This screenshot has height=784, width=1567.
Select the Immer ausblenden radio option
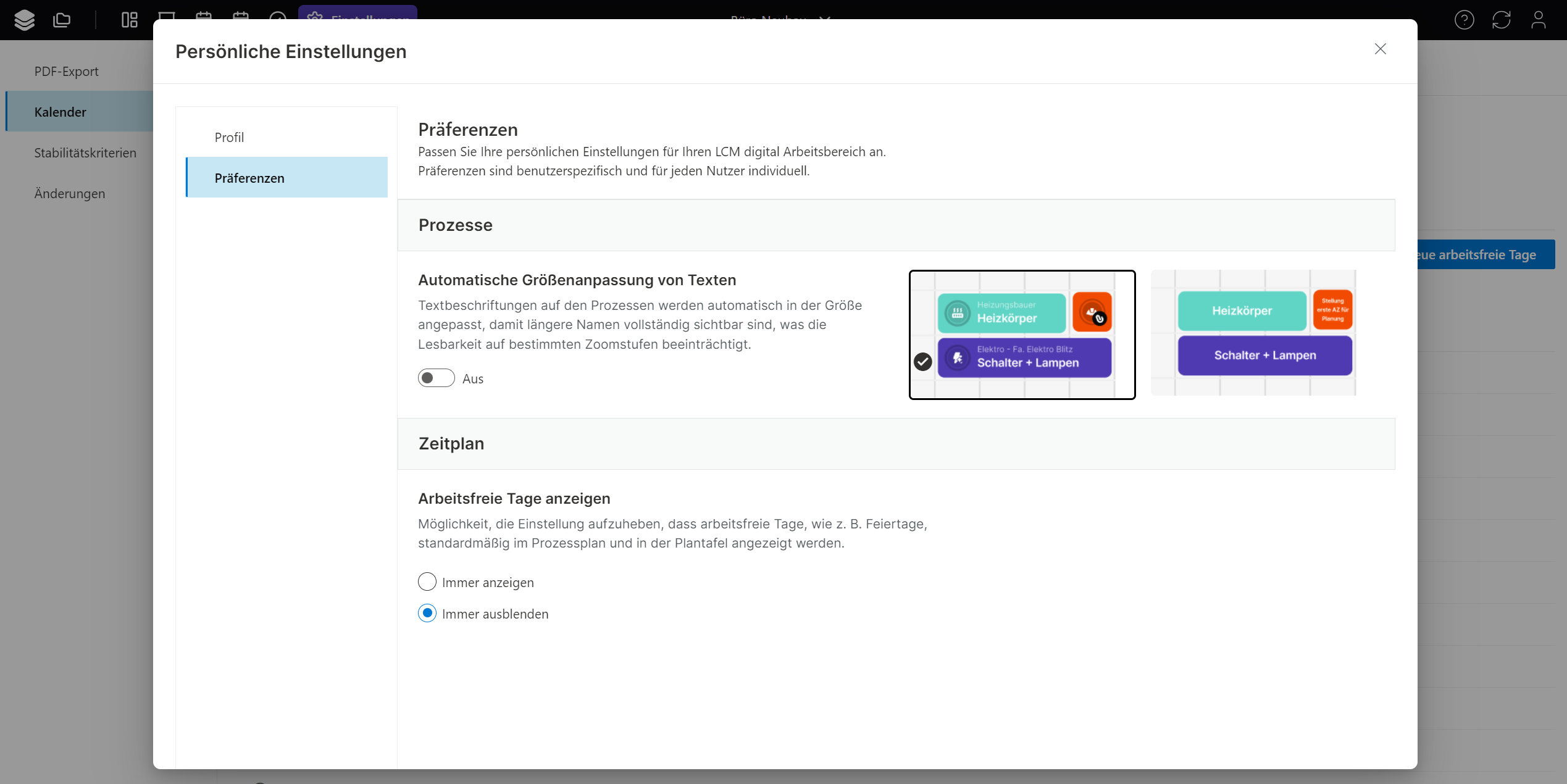(427, 613)
